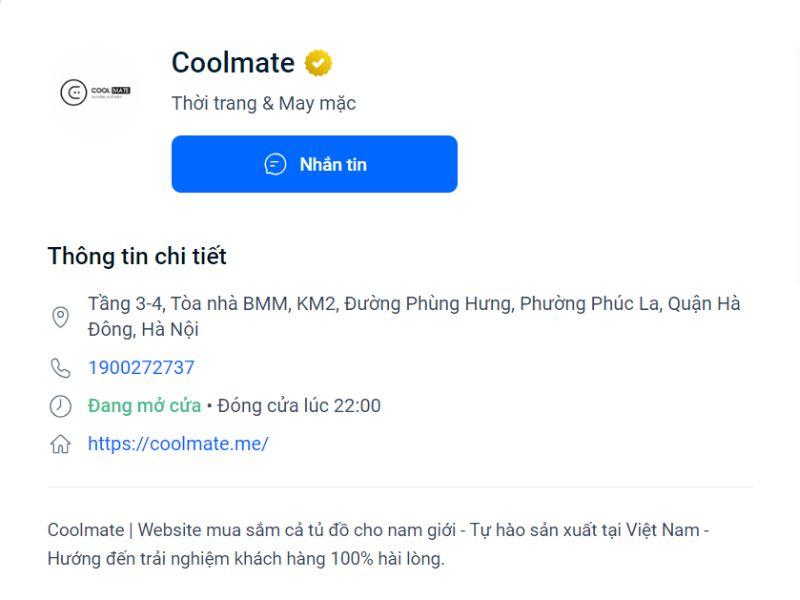
Task: Call the phone number 1900272737
Action: click(141, 368)
